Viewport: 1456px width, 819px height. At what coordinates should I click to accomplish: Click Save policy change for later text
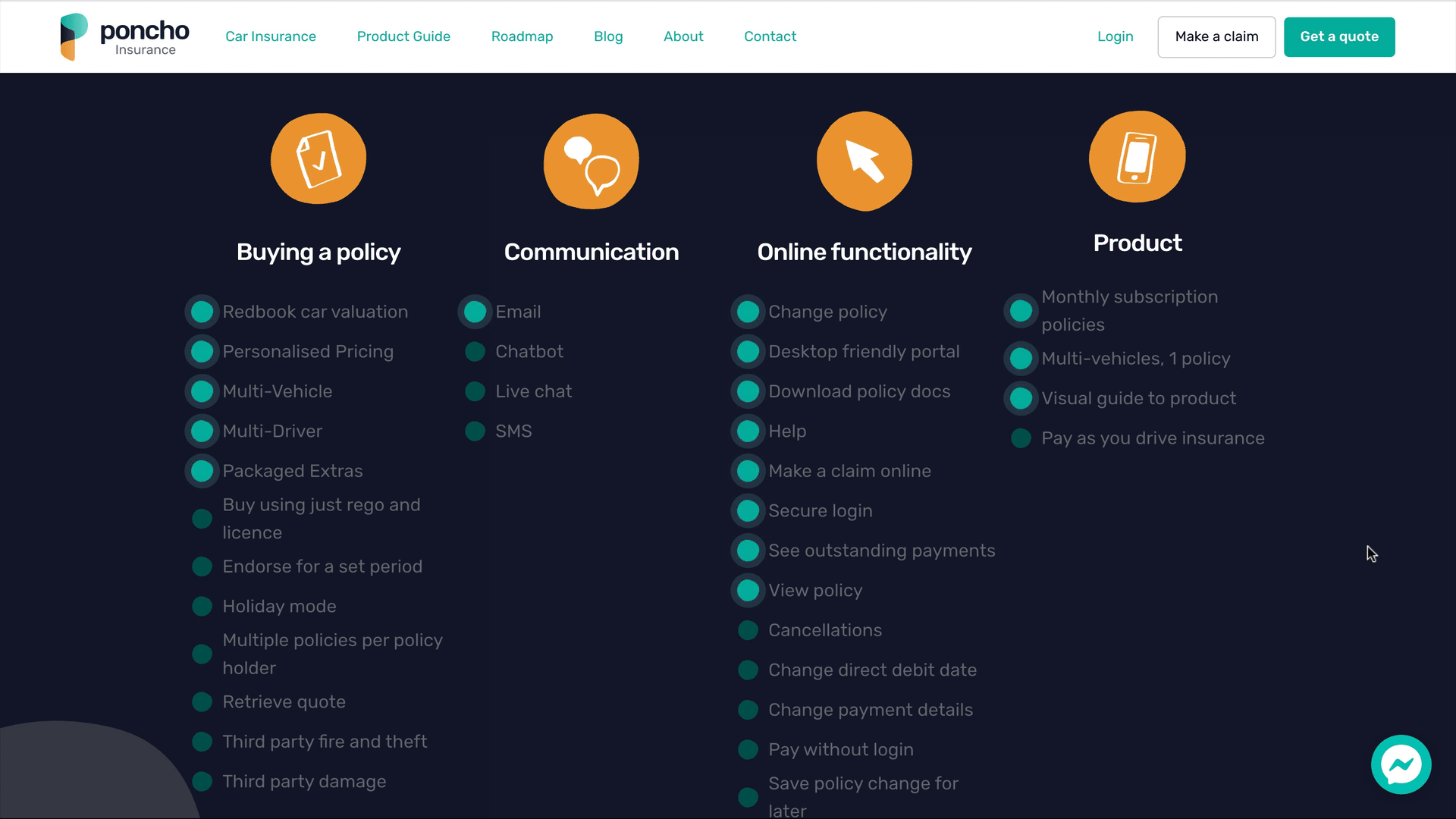863,797
